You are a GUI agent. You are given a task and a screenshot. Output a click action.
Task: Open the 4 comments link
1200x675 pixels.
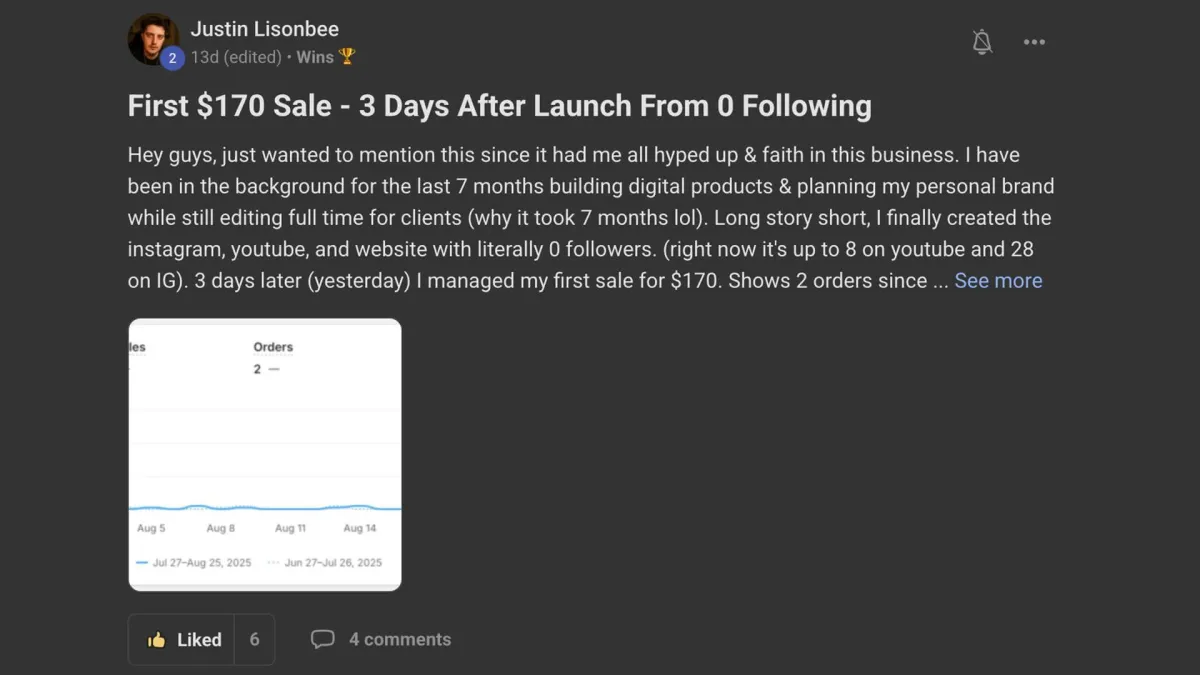399,639
